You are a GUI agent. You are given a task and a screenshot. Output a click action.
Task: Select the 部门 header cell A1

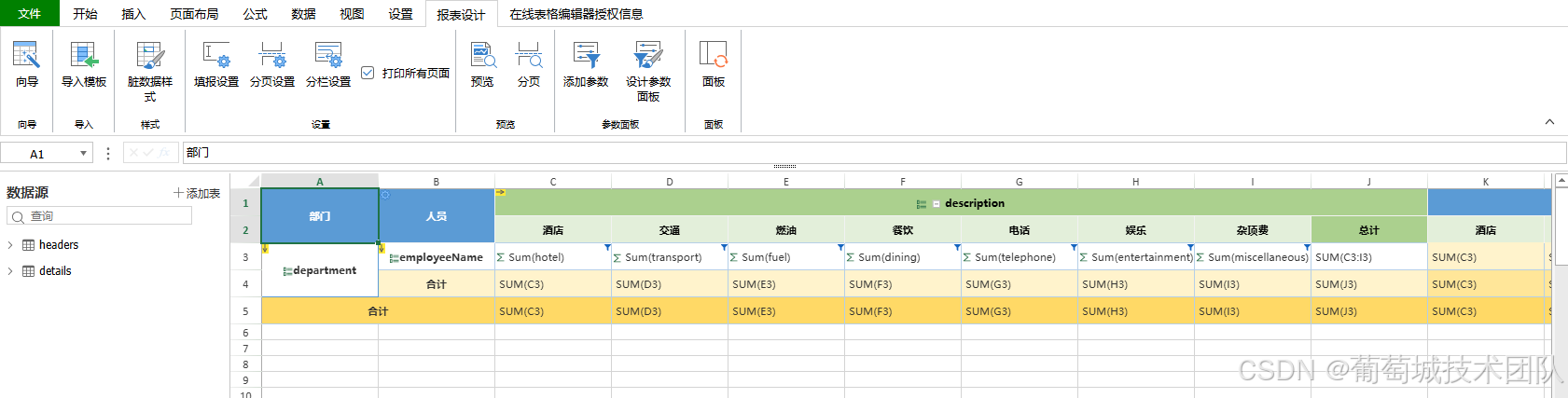click(x=320, y=216)
